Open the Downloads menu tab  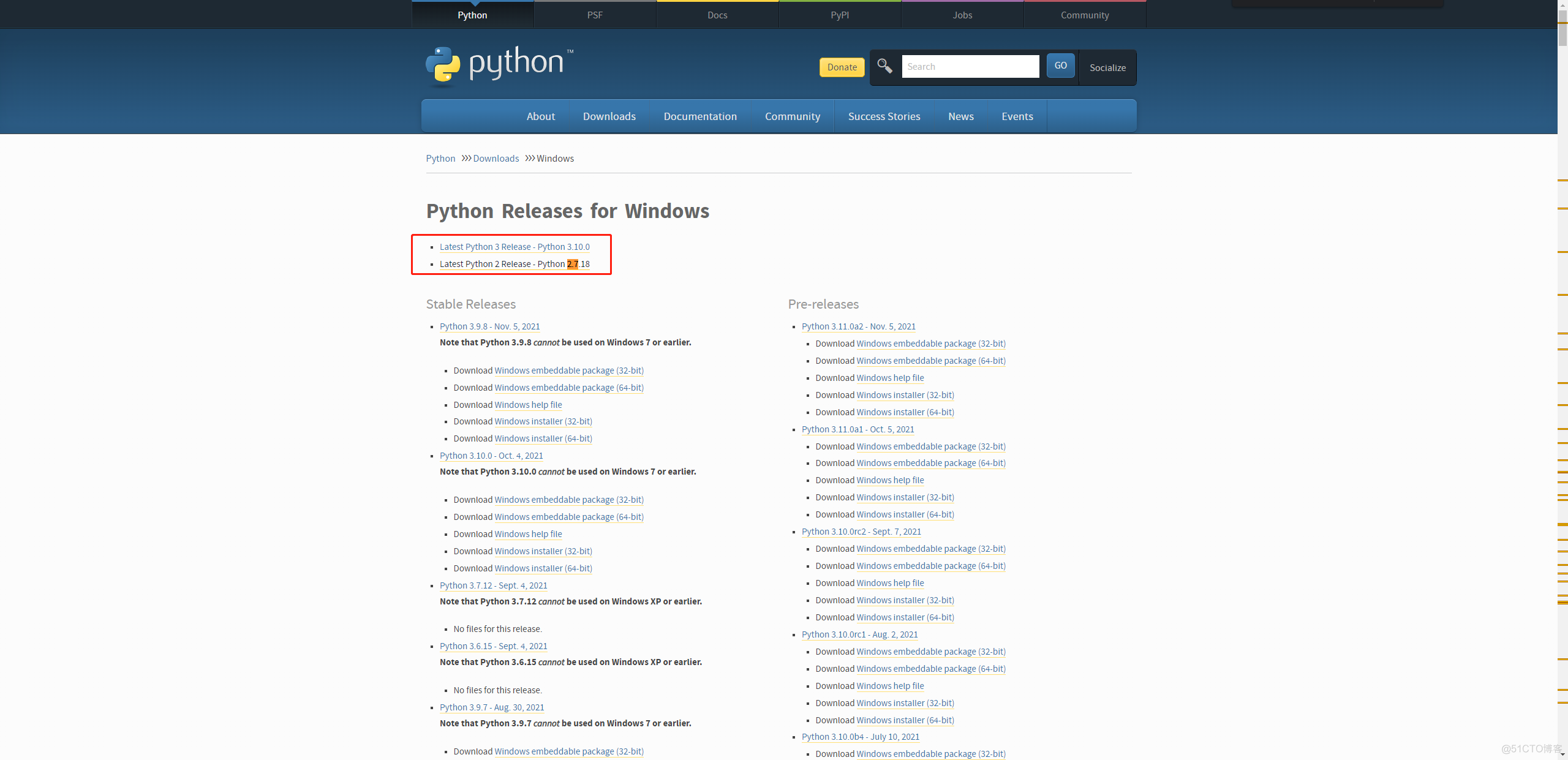pyautogui.click(x=609, y=116)
